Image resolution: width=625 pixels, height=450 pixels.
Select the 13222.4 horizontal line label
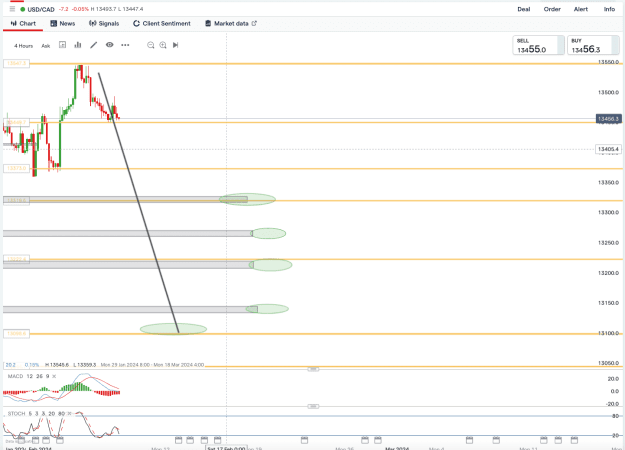pyautogui.click(x=16, y=259)
